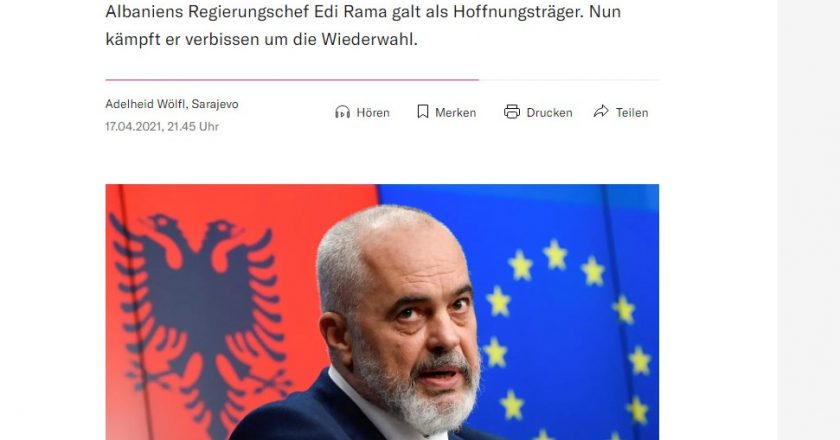This screenshot has height=440, width=840.
Task: Select the Hören text label
Action: coord(373,113)
